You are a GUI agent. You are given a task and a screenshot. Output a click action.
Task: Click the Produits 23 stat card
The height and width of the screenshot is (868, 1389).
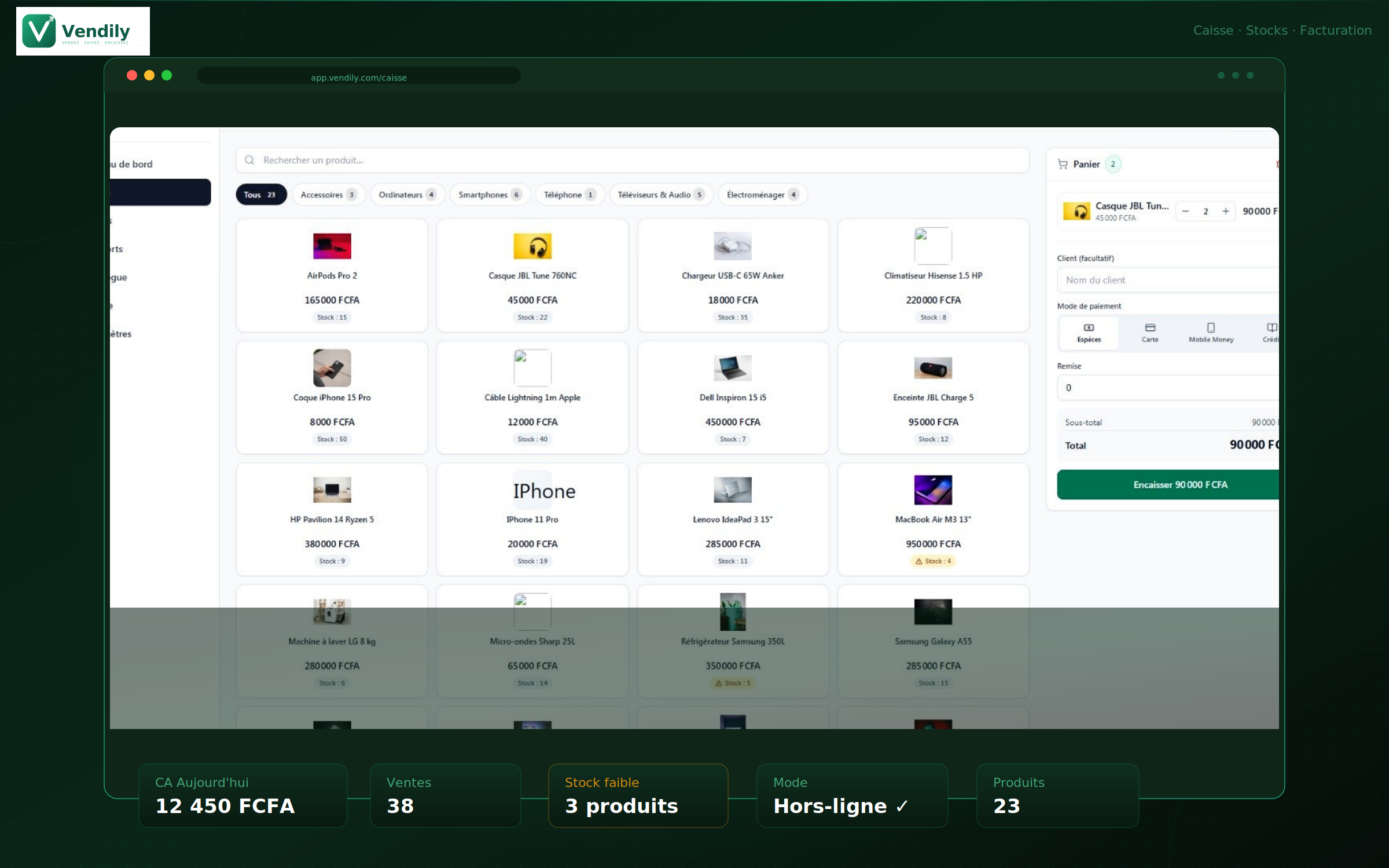point(1058,796)
